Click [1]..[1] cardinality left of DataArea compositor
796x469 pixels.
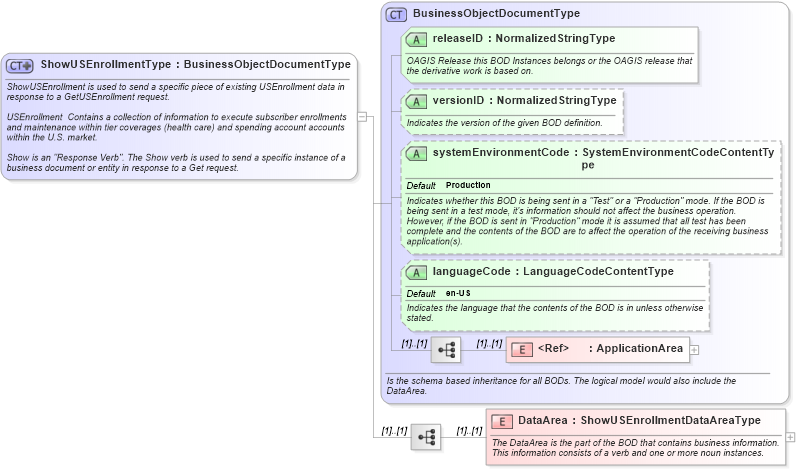[x=394, y=431]
